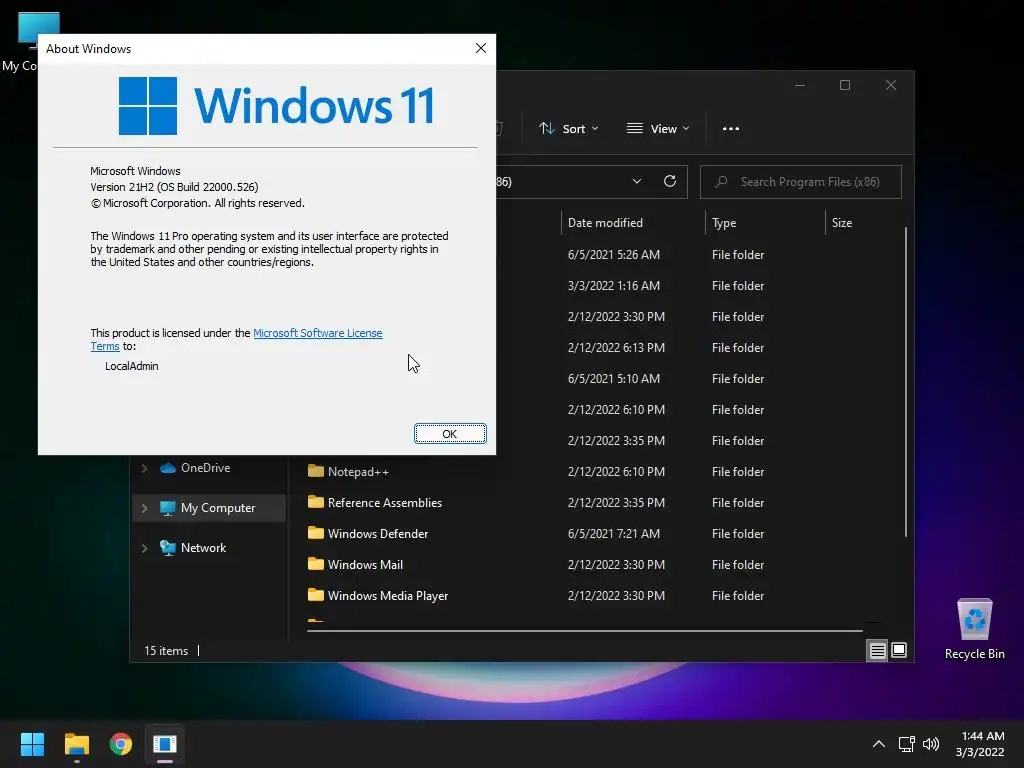Sort by Size column header
1024x768 pixels.
(x=842, y=223)
